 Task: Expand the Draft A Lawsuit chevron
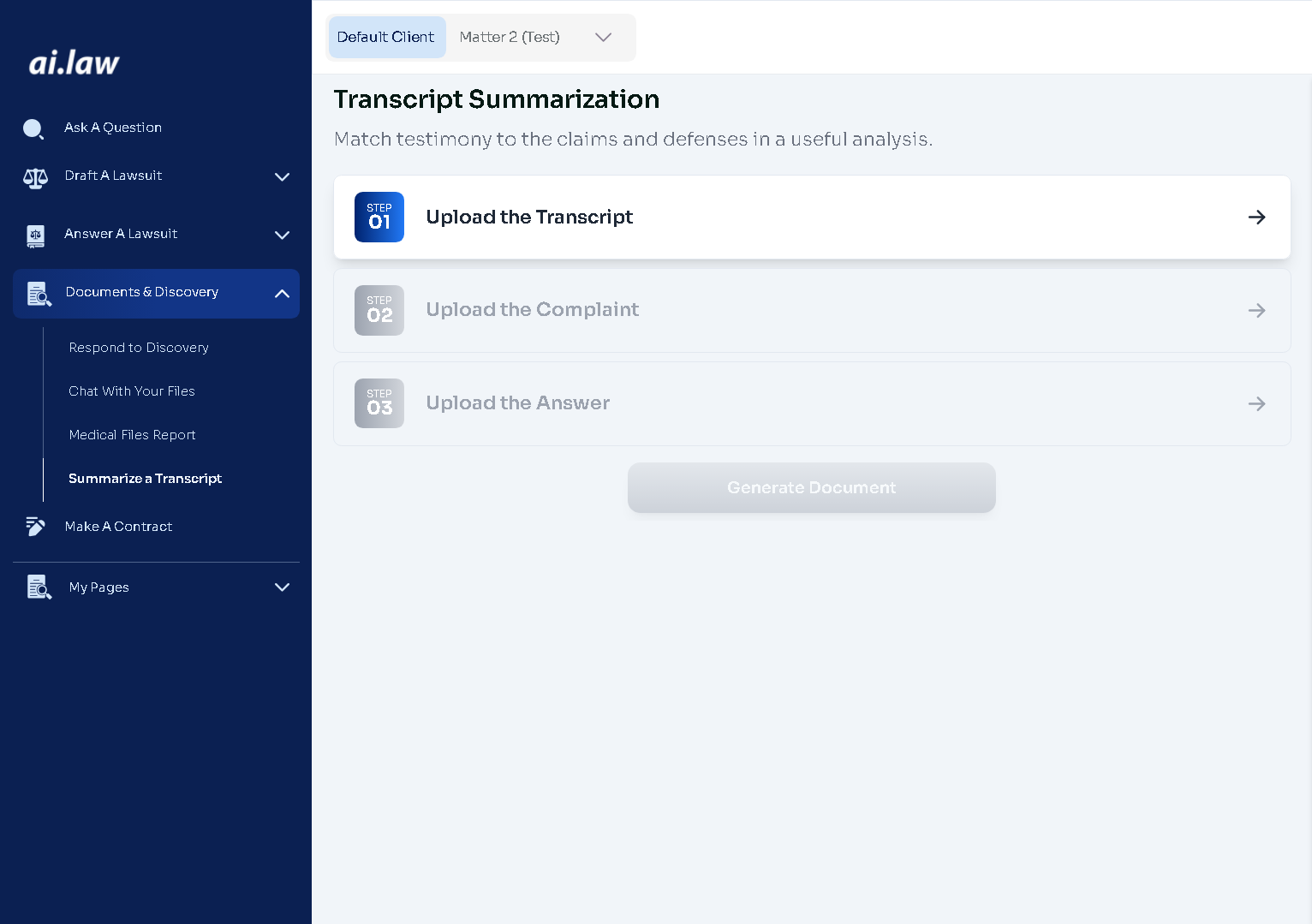point(282,177)
